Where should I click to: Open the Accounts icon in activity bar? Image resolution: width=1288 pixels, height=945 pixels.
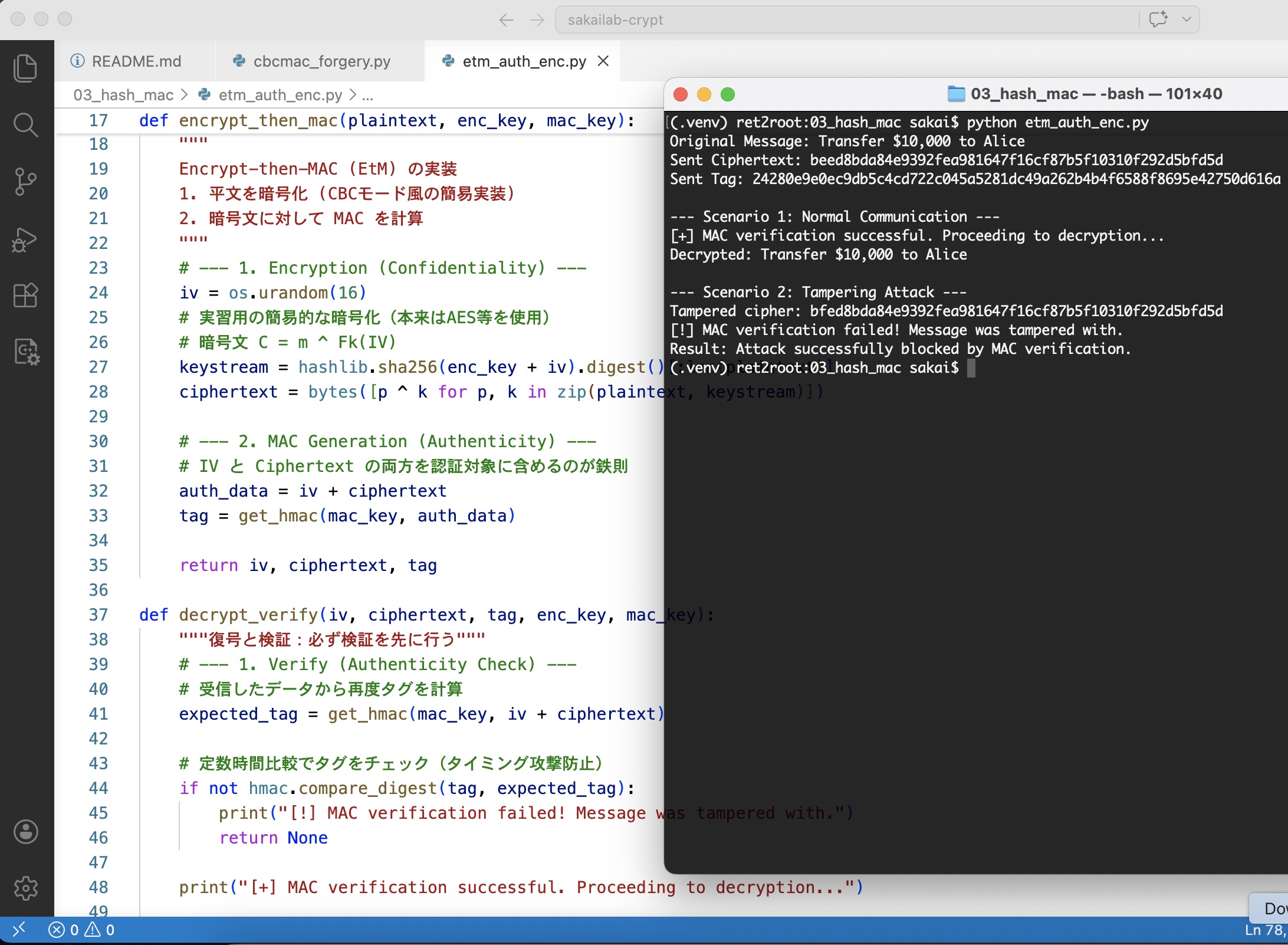[25, 832]
